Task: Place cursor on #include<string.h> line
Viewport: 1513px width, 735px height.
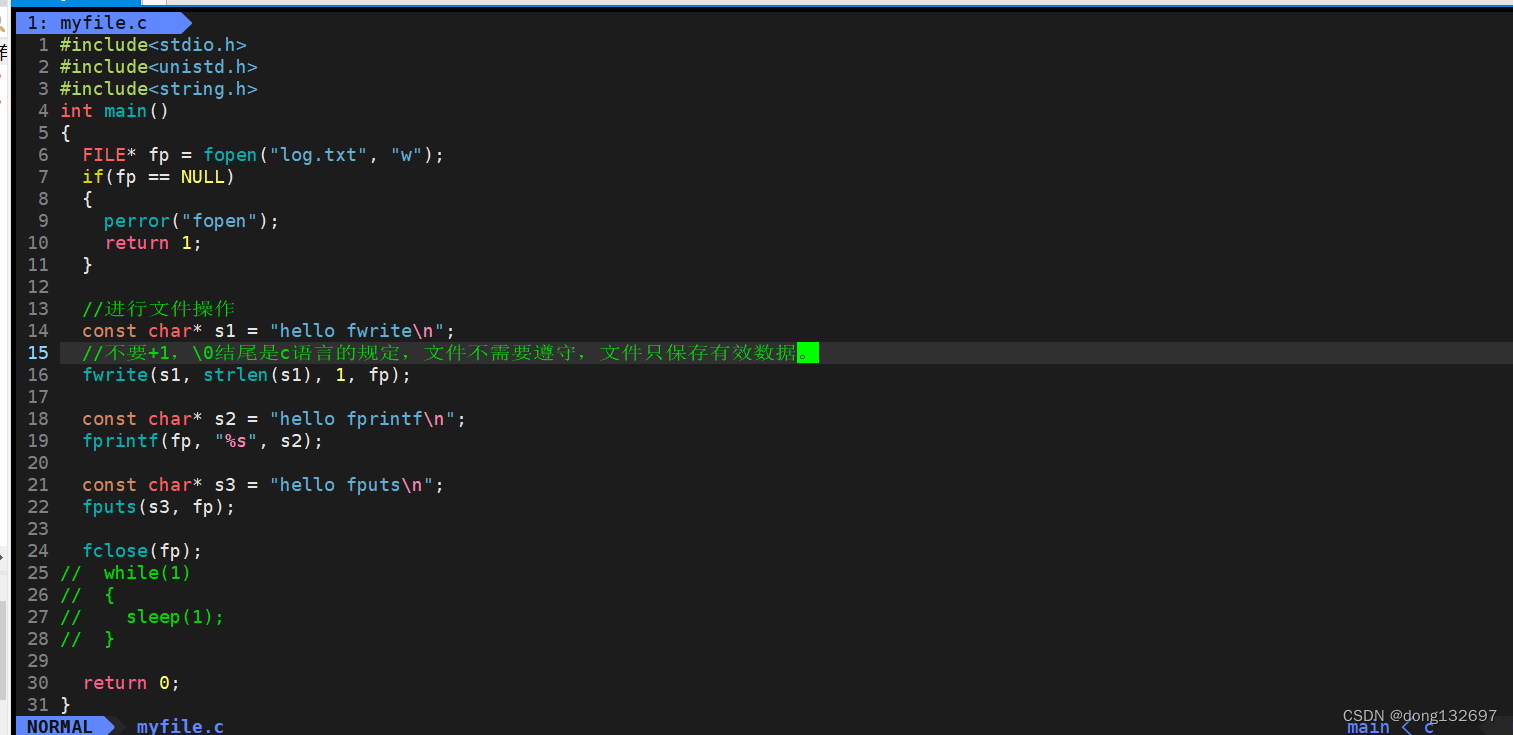Action: [x=159, y=89]
